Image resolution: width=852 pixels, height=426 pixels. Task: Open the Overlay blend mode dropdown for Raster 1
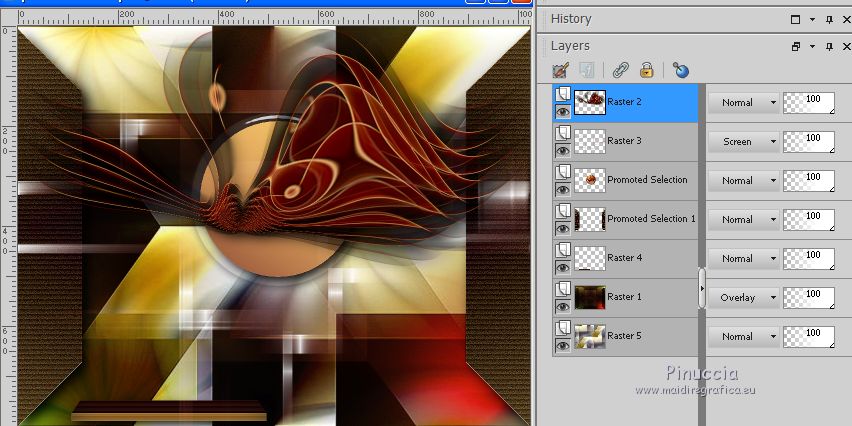tap(743, 298)
